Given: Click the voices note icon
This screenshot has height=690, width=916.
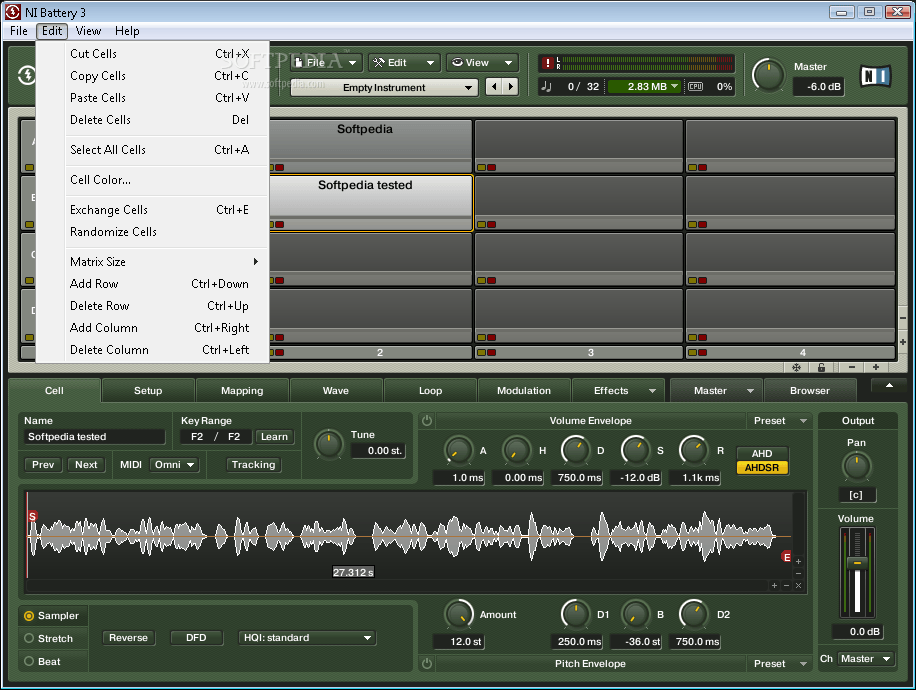Looking at the screenshot, I should [x=547, y=86].
